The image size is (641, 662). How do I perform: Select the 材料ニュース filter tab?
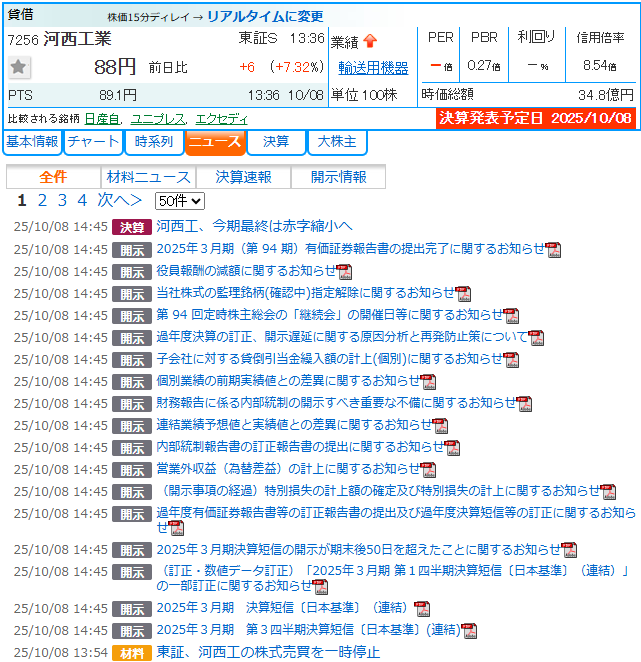(x=148, y=177)
